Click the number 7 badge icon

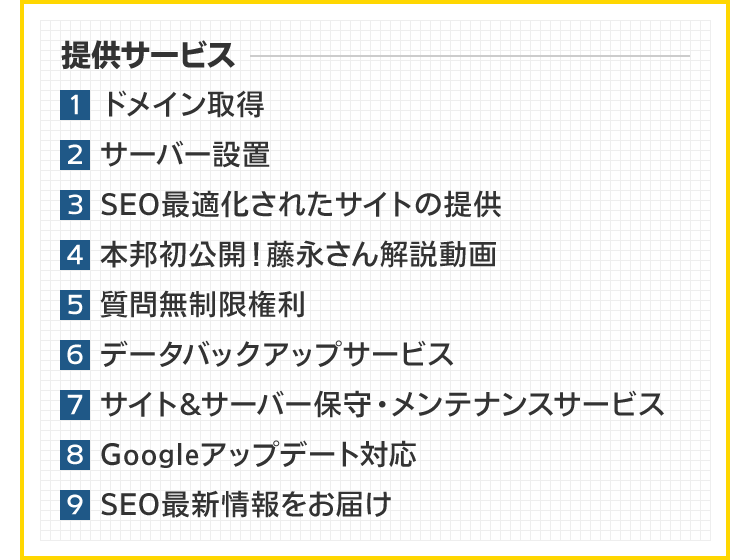click(75, 405)
